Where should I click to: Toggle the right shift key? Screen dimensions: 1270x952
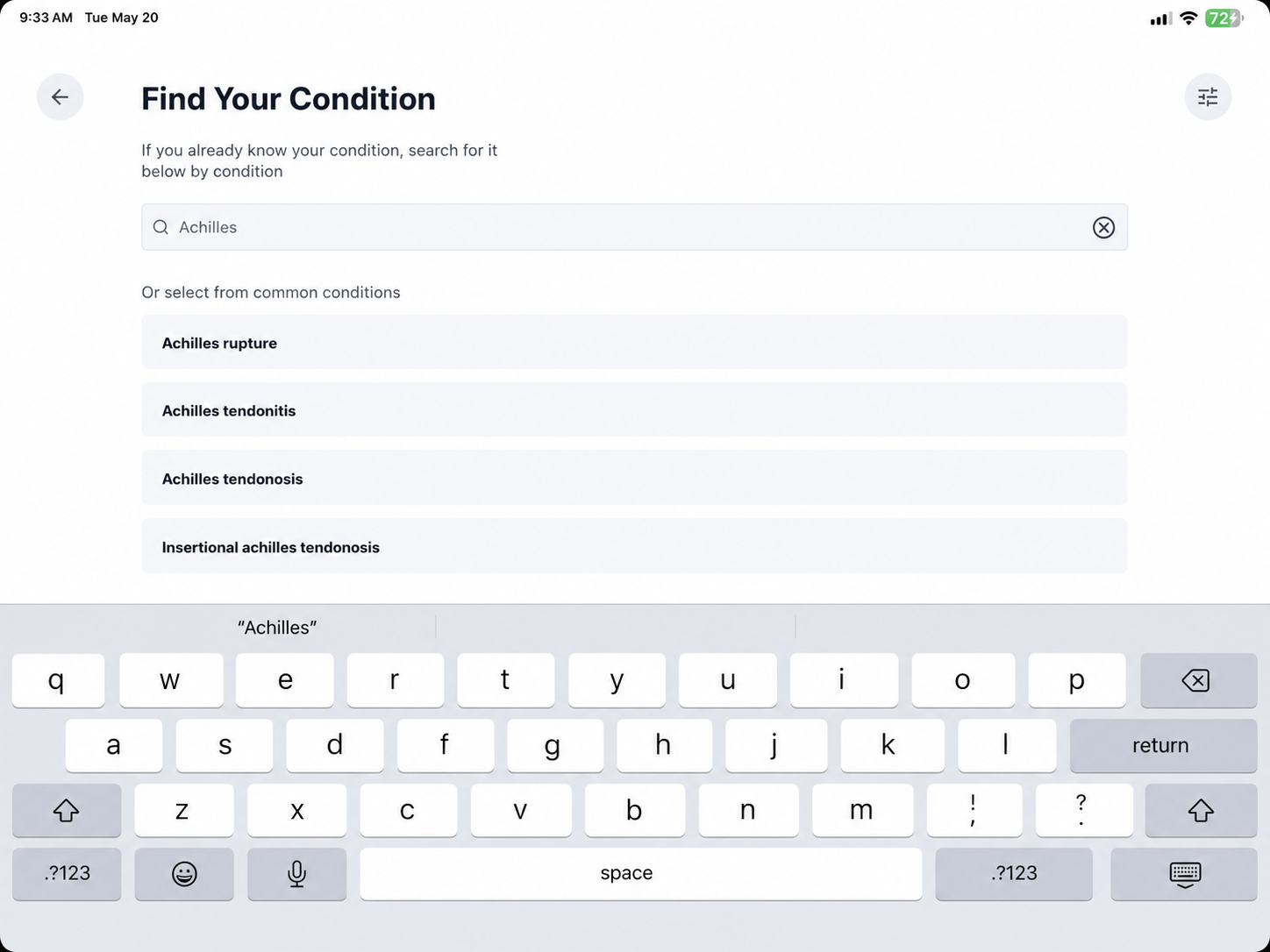[x=1201, y=811]
